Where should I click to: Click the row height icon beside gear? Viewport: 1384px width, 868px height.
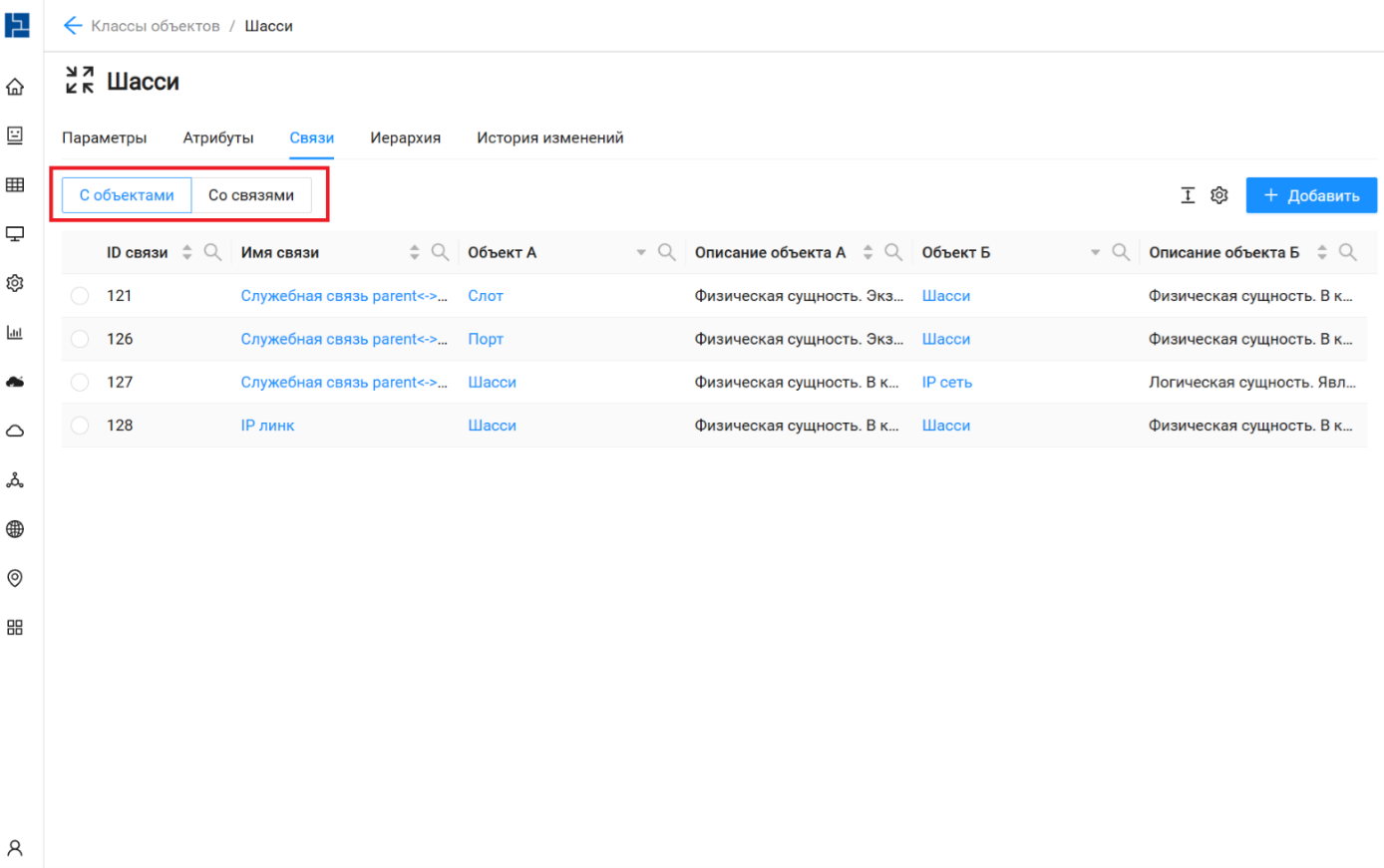point(1188,195)
